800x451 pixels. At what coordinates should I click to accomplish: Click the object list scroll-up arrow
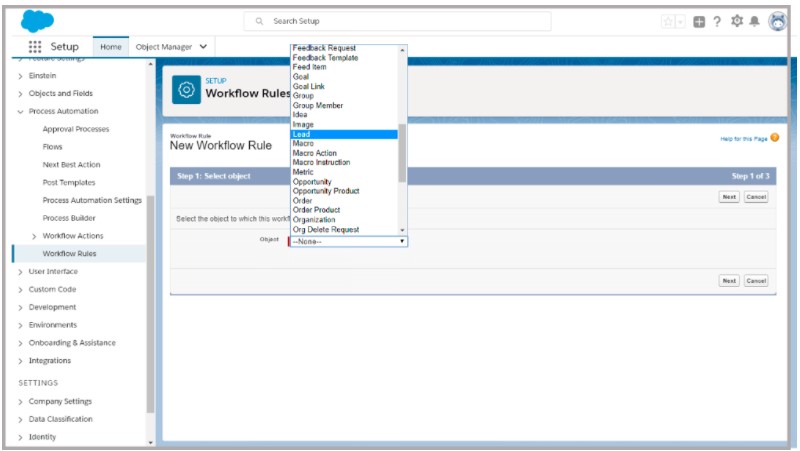point(402,50)
